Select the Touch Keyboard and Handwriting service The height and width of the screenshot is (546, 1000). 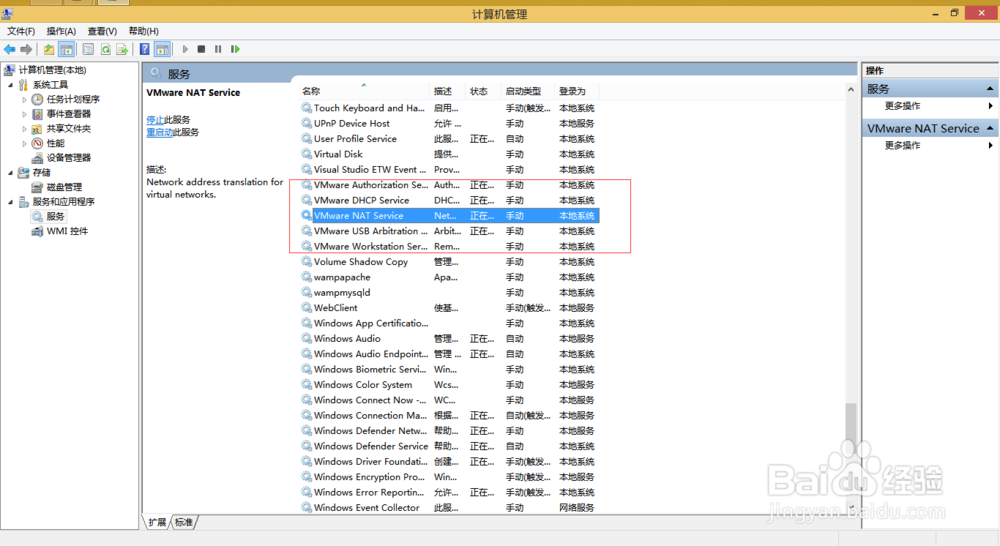tap(449, 108)
